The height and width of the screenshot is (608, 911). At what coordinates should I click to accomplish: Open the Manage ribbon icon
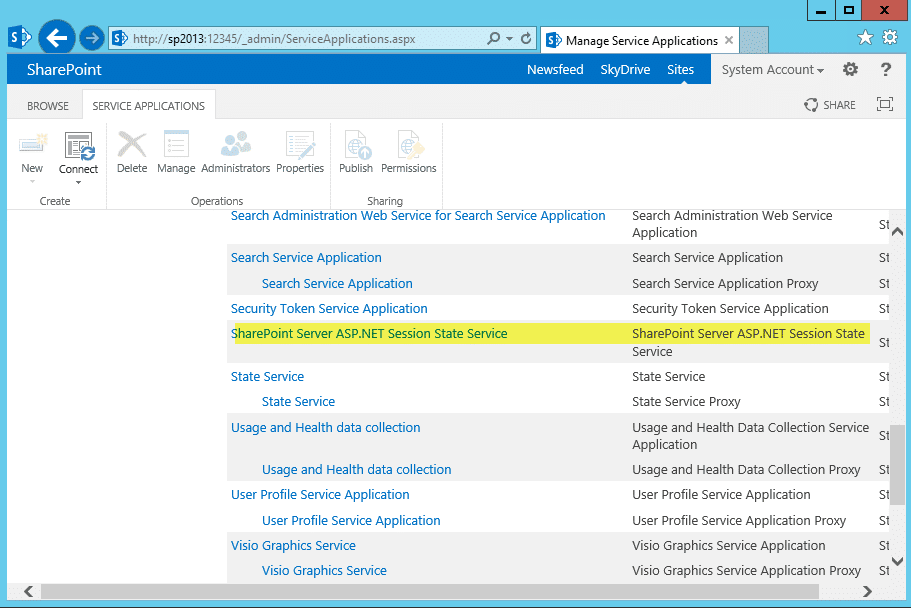(176, 152)
